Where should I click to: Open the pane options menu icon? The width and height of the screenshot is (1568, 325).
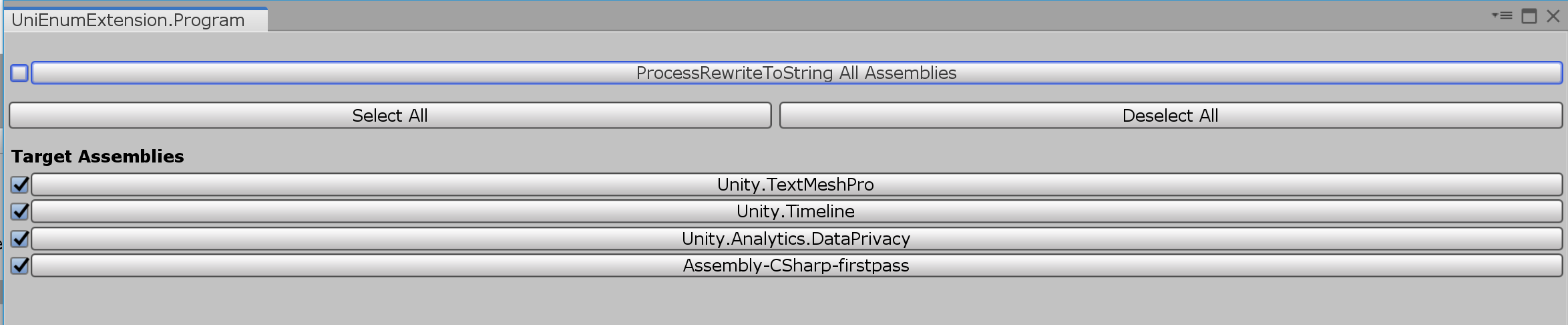coord(1502,15)
